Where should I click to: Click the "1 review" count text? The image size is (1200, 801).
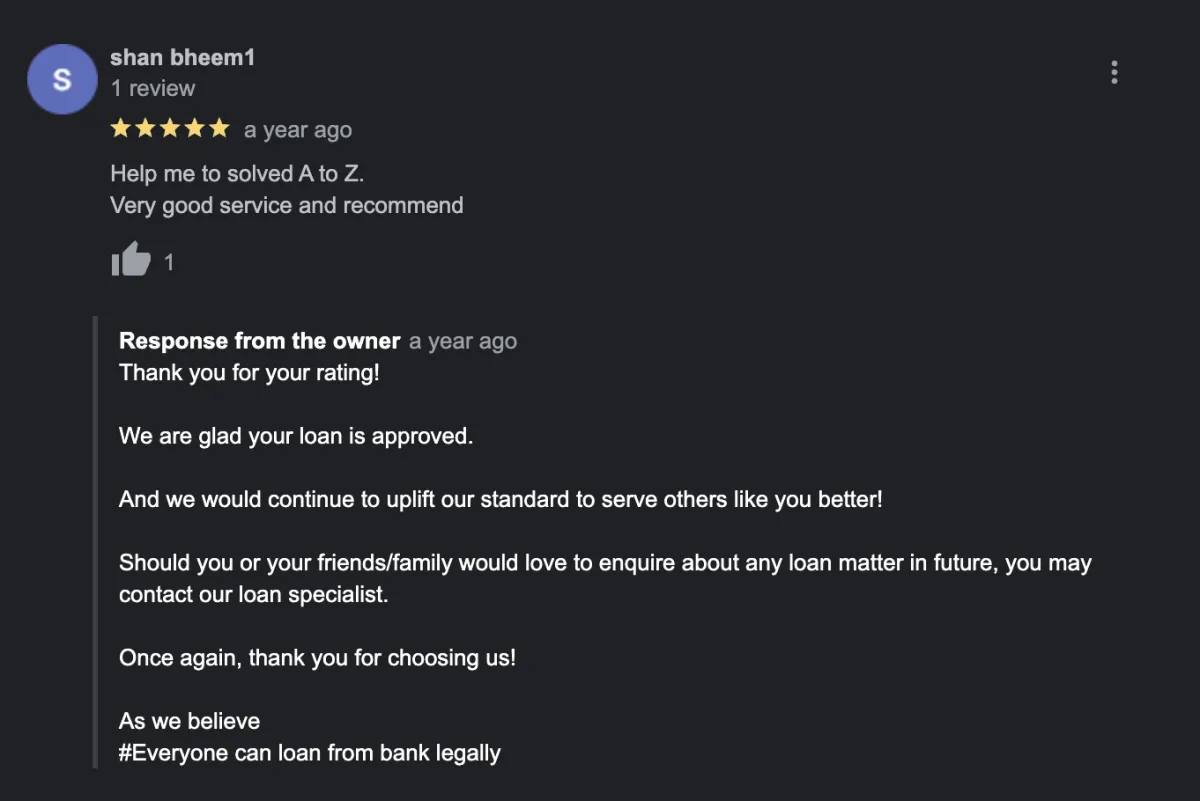[x=153, y=89]
